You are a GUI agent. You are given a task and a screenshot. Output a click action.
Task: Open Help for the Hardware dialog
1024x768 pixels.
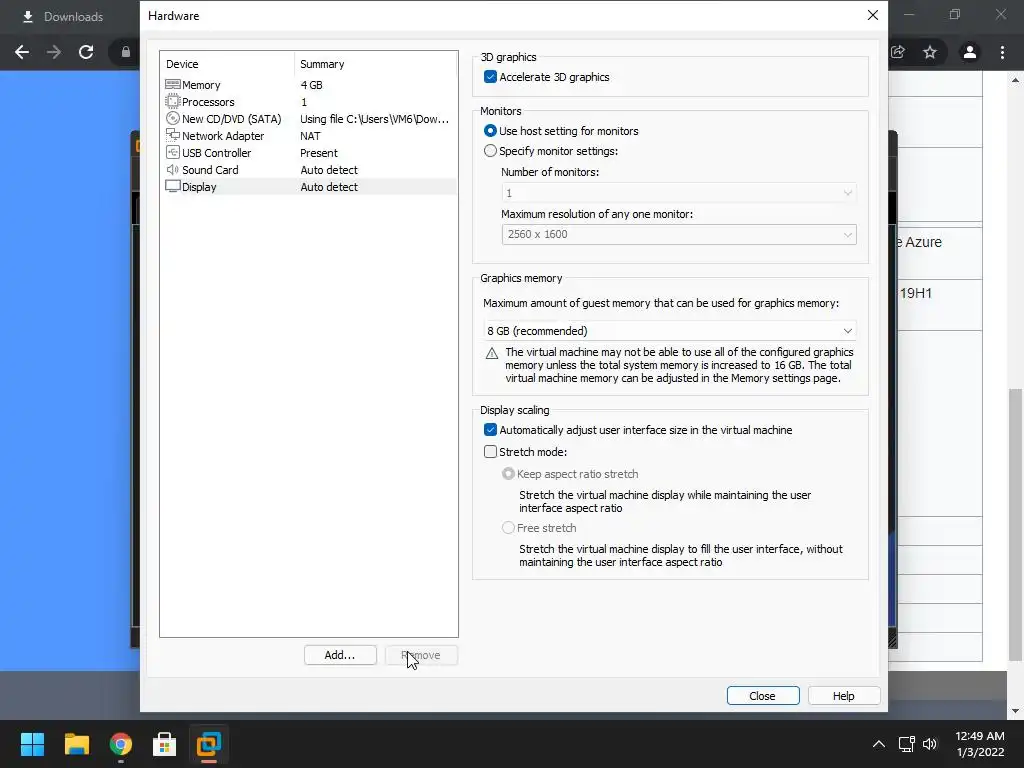(844, 696)
